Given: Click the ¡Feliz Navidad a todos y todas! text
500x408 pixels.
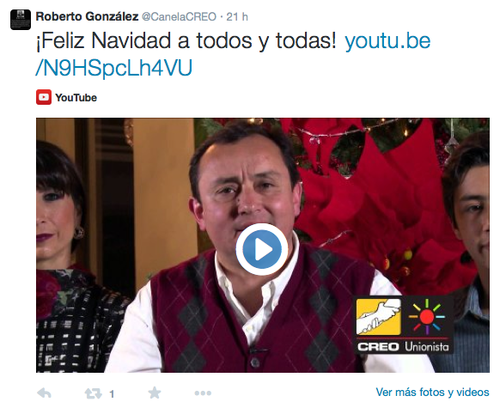Looking at the screenshot, I should point(186,41).
